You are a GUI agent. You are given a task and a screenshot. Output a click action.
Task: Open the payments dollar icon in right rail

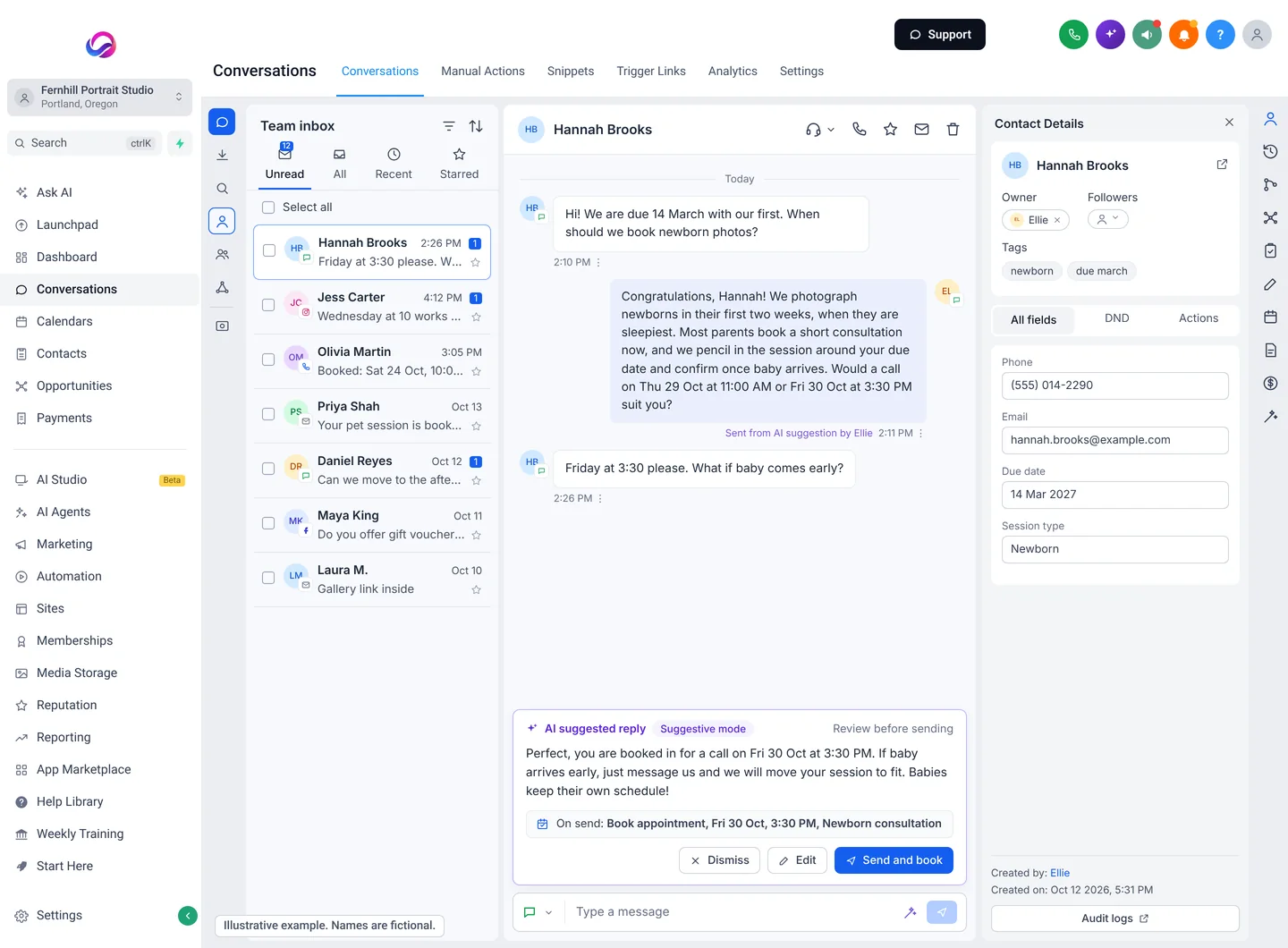tap(1270, 383)
